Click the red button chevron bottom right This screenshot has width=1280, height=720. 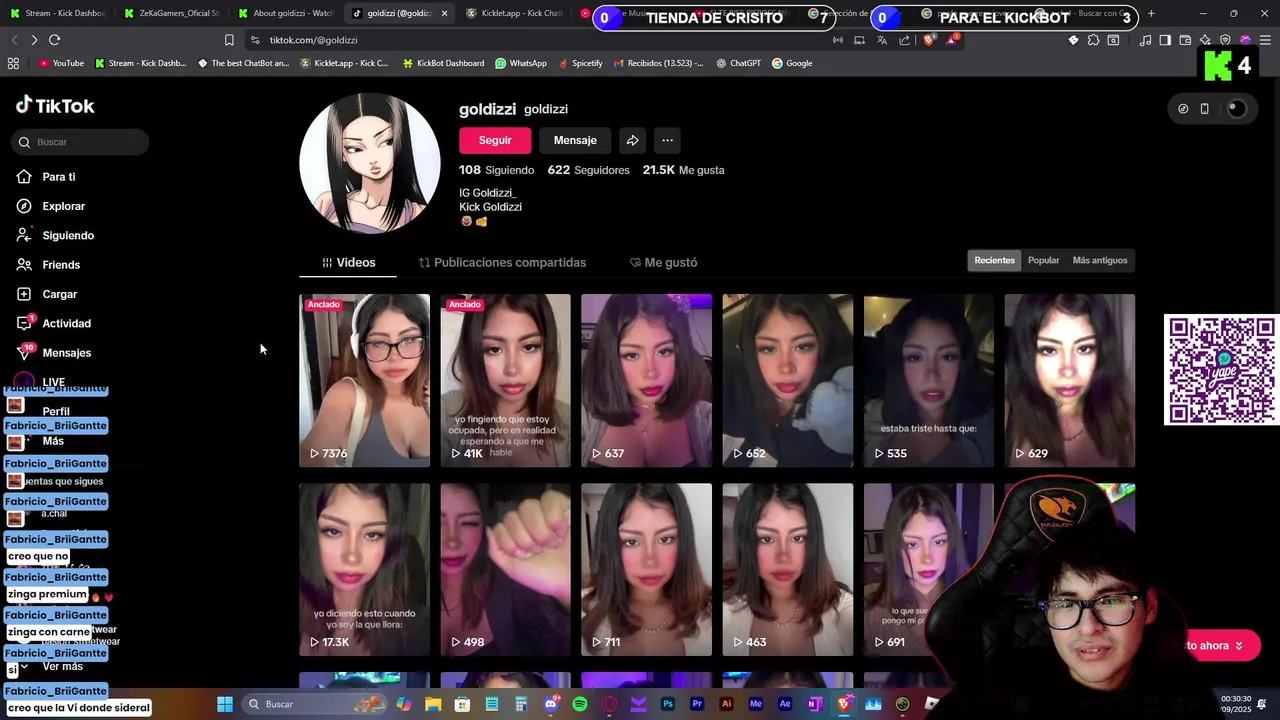pos(1239,646)
